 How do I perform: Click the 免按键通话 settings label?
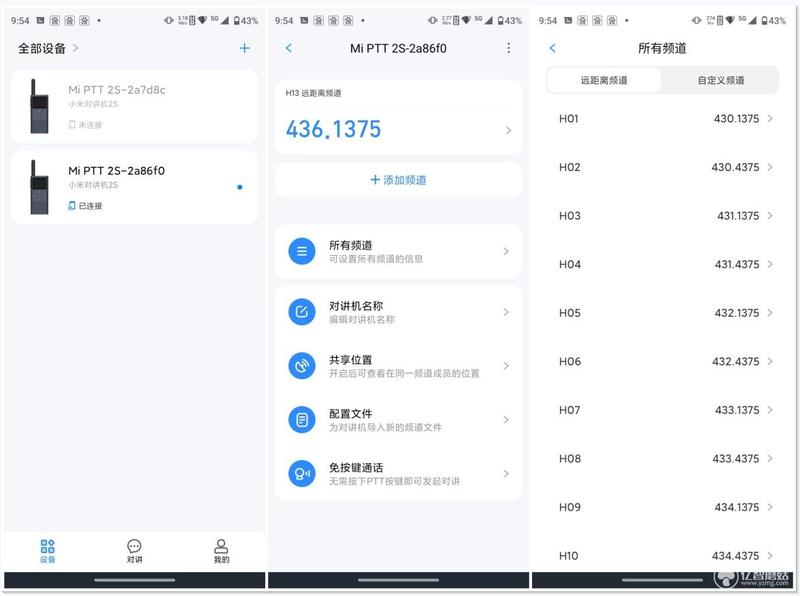356,468
